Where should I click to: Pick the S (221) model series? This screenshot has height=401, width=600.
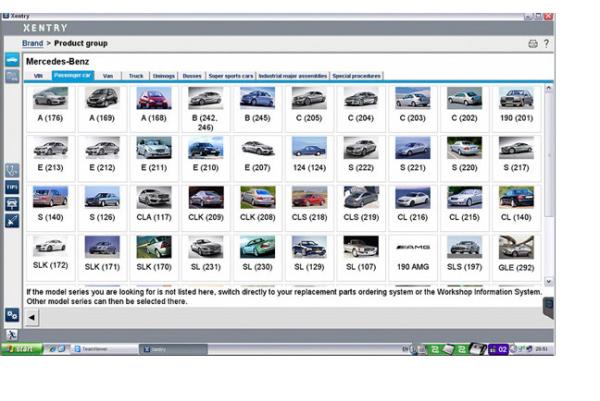coord(412,158)
